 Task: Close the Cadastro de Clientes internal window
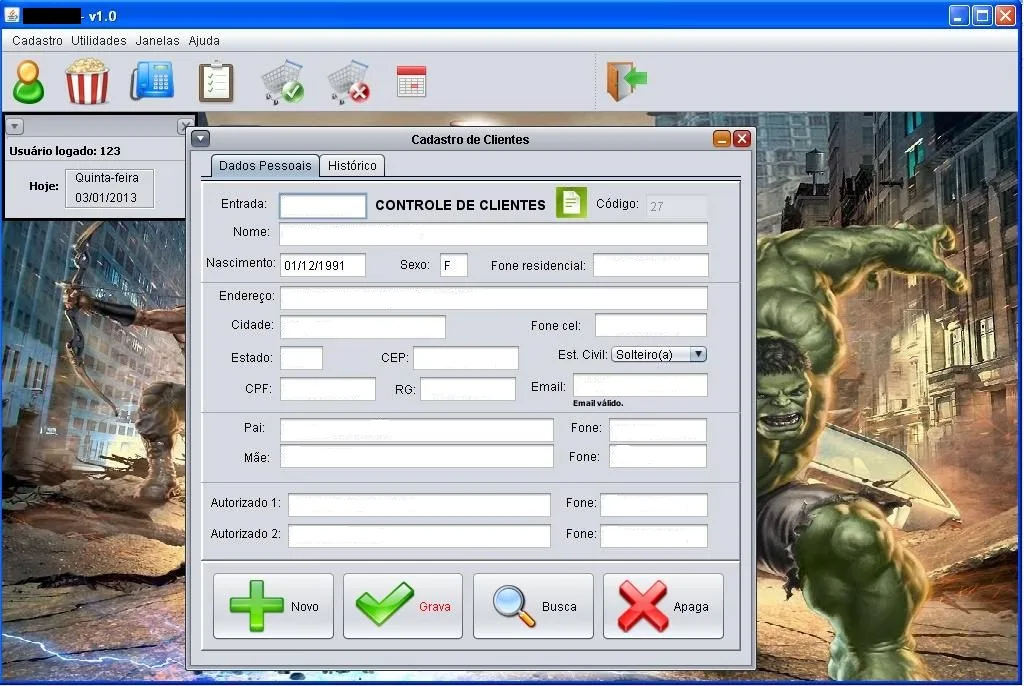pyautogui.click(x=742, y=139)
